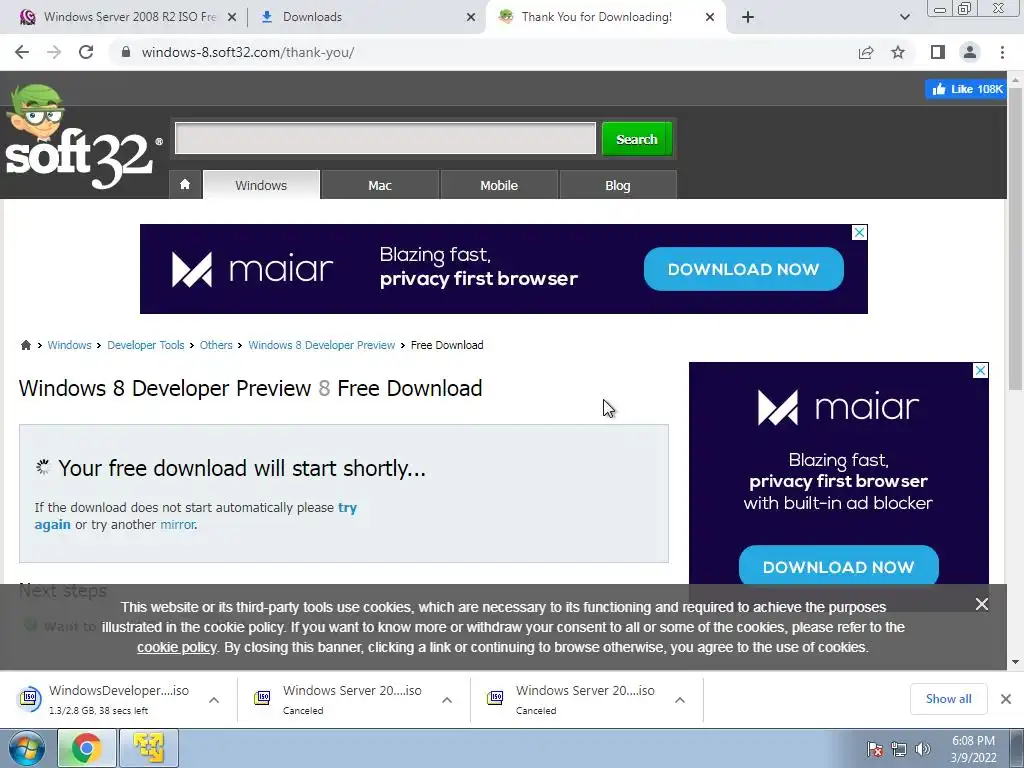Click the soft32 logo

[x=82, y=137]
